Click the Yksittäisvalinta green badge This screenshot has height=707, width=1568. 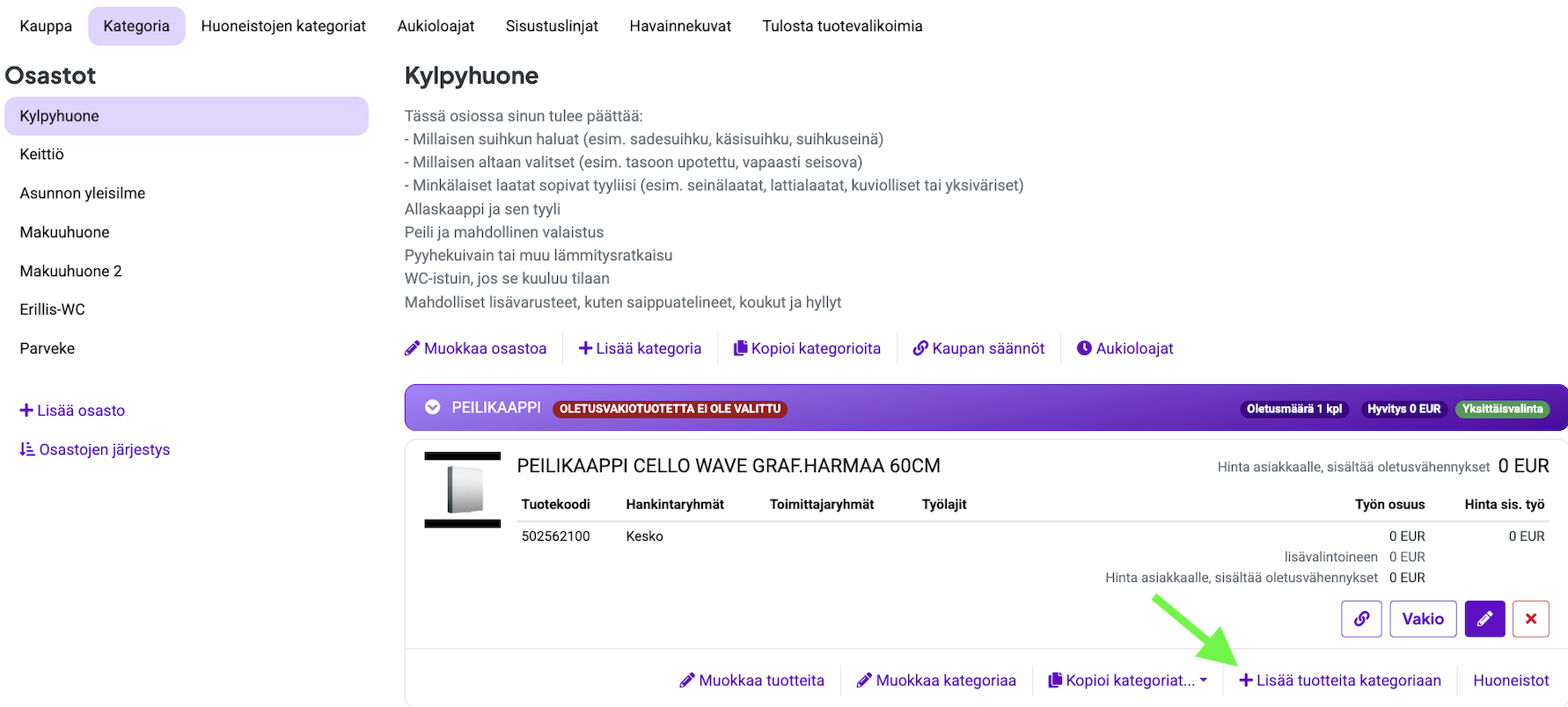tap(1502, 409)
